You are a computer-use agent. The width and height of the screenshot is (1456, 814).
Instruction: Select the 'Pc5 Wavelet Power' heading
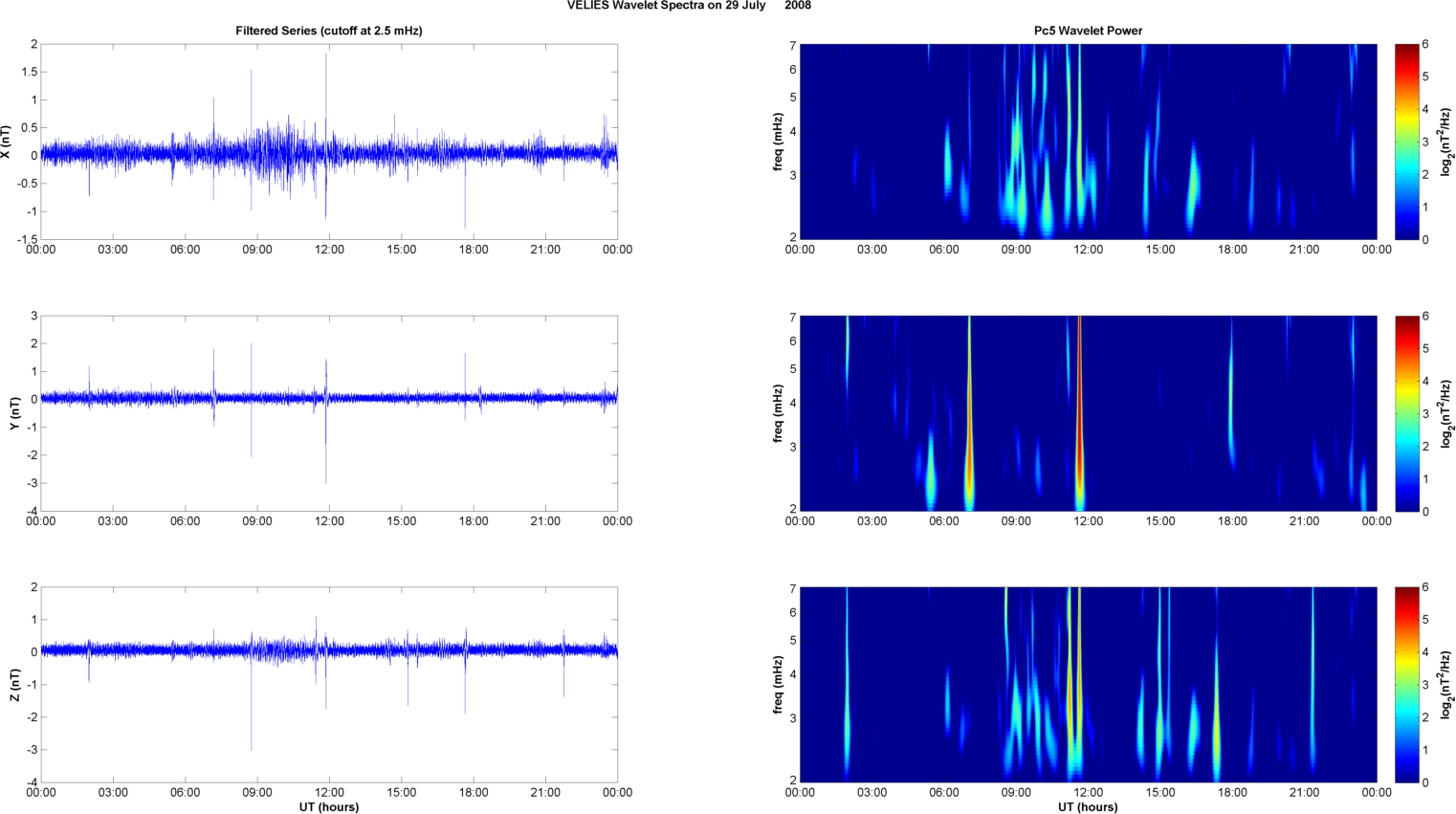coord(1088,31)
